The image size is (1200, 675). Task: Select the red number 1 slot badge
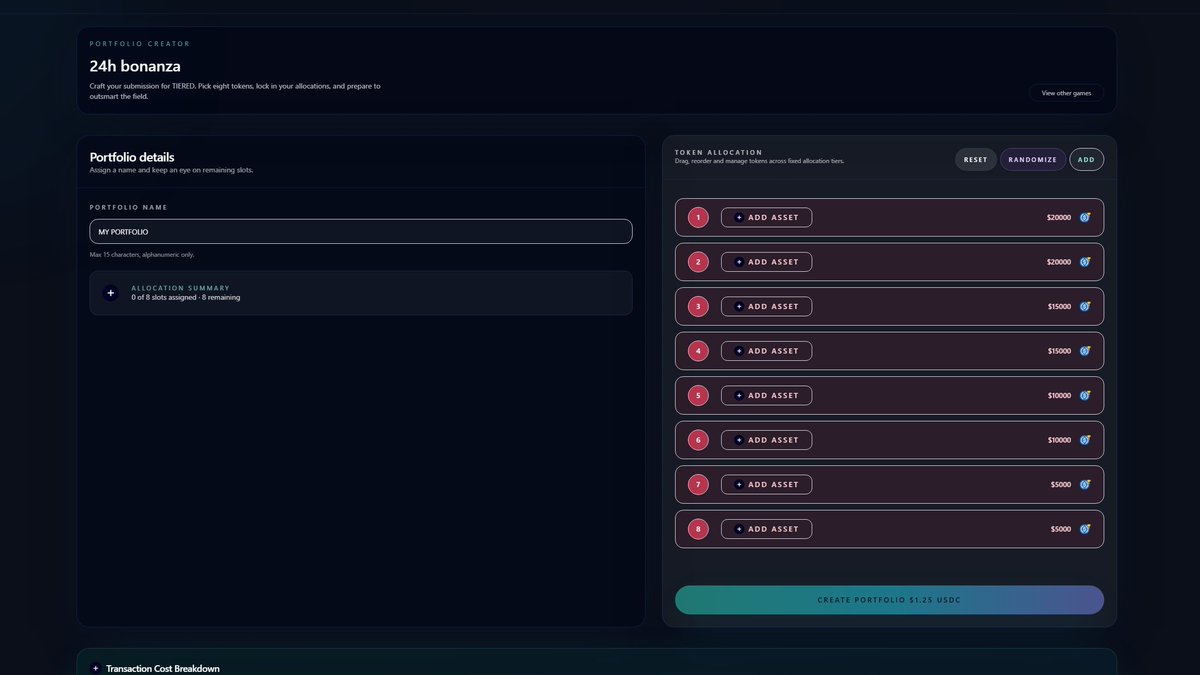[x=699, y=217]
